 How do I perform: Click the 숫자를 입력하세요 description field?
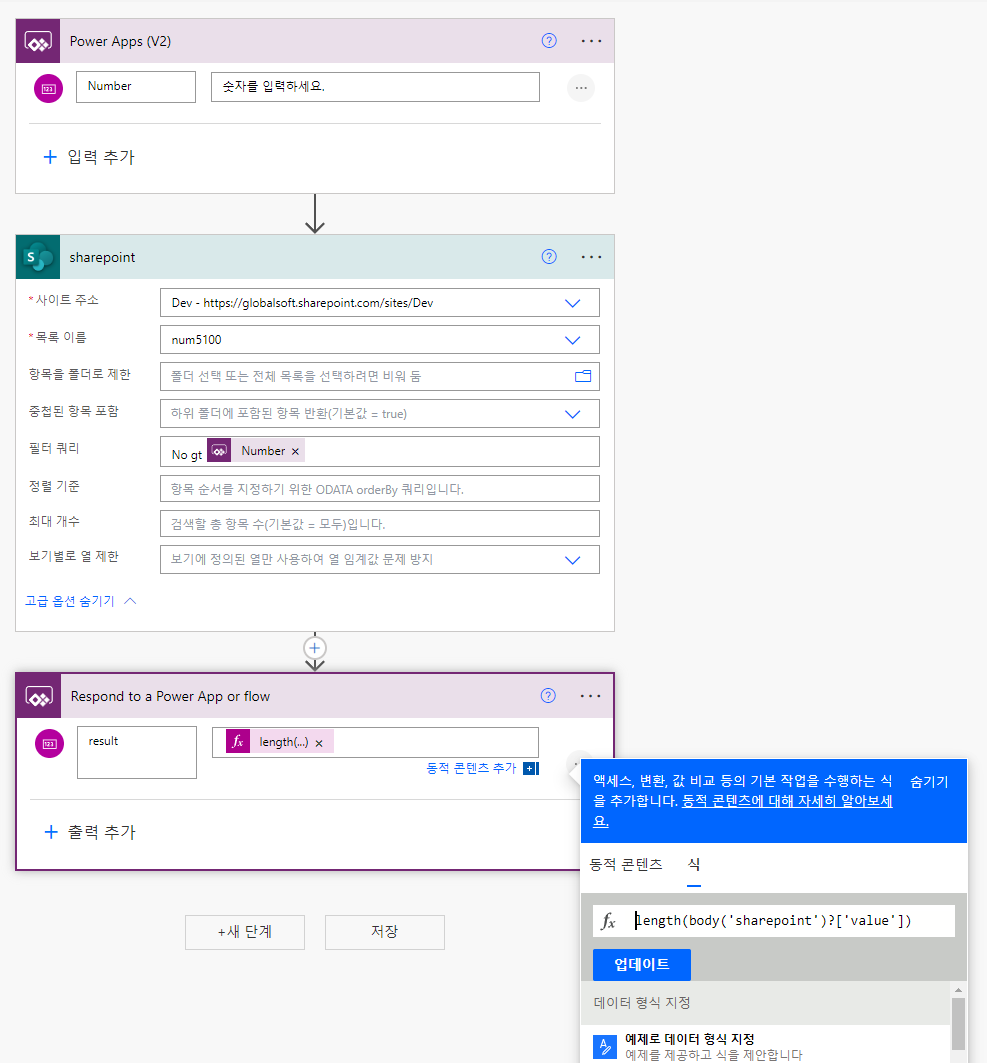[x=375, y=87]
